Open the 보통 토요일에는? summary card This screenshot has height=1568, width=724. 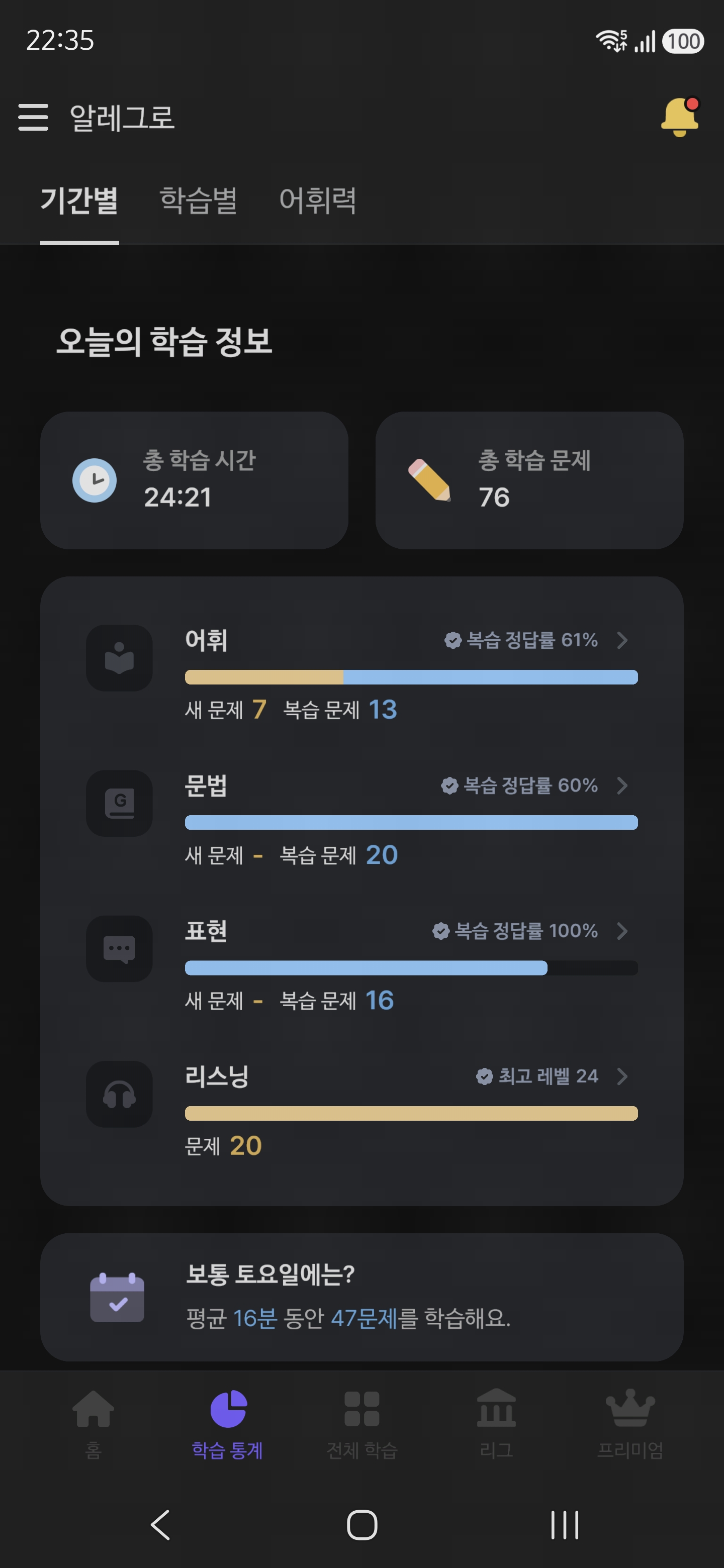(x=361, y=1297)
